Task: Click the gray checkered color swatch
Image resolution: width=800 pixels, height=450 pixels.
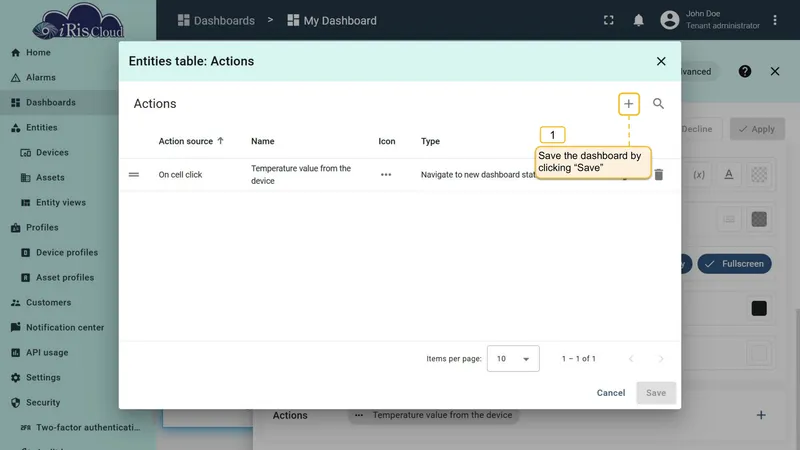Action: (759, 219)
